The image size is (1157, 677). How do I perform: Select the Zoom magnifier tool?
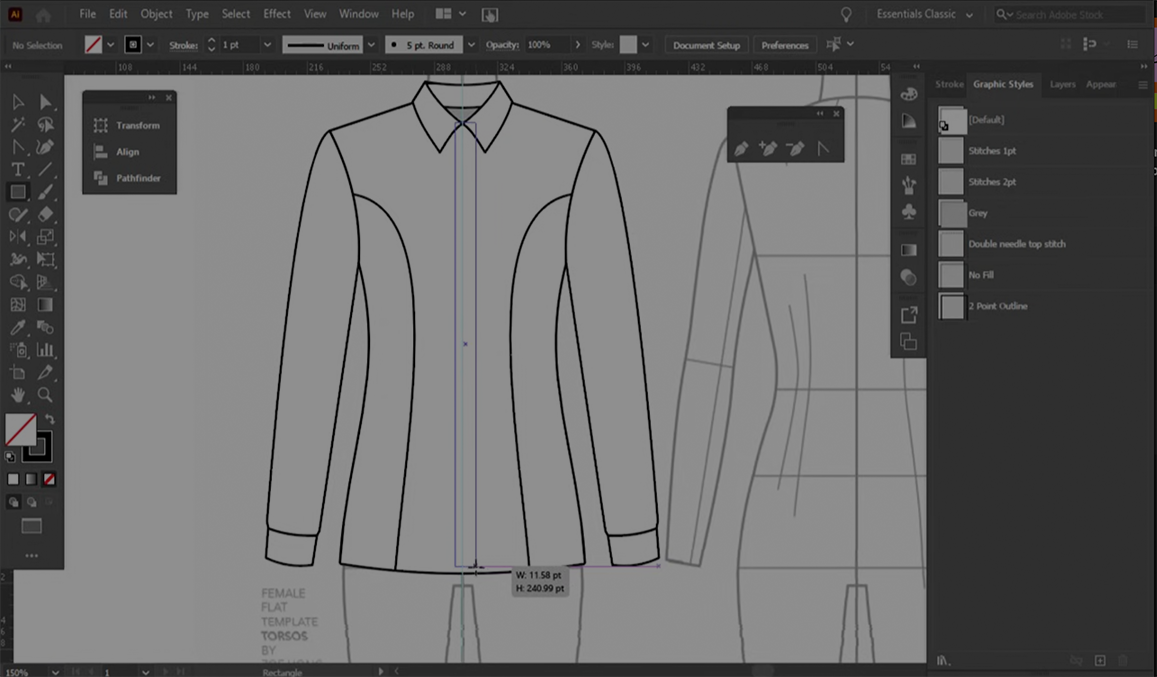(45, 394)
